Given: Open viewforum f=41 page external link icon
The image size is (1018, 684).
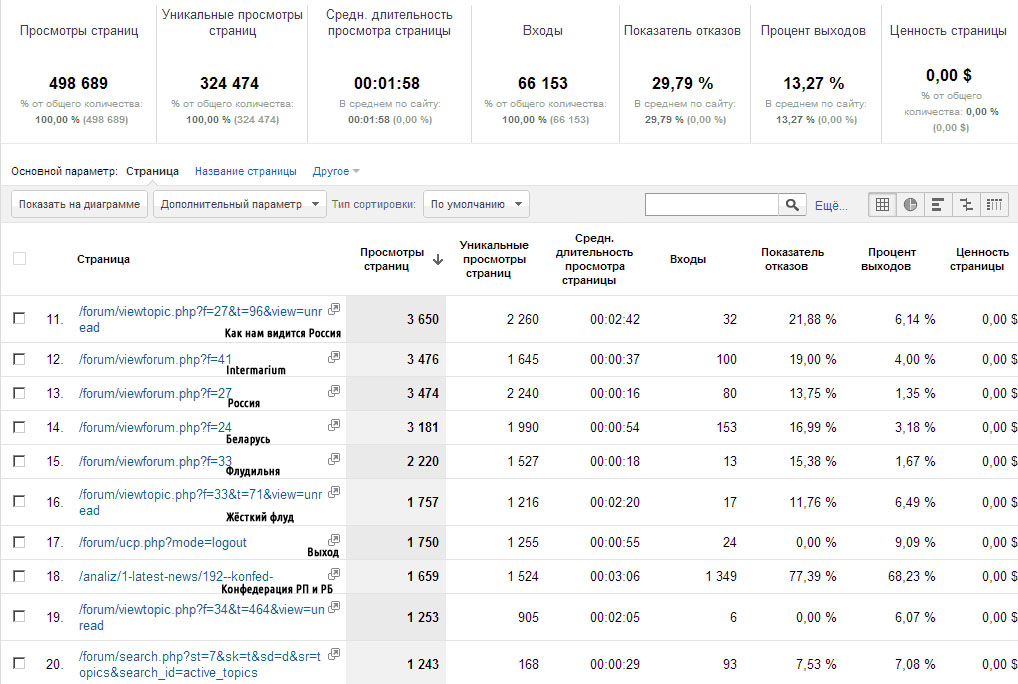Looking at the screenshot, I should click(334, 357).
